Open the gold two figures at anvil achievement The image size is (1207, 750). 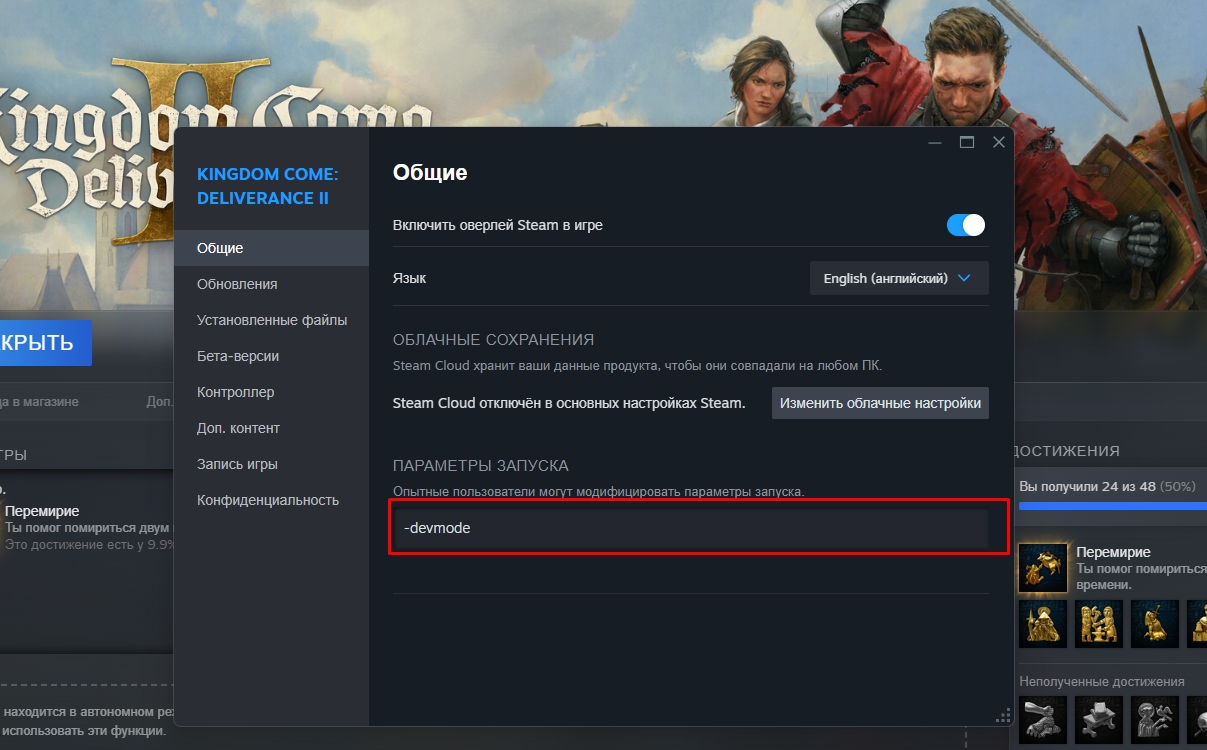pos(1099,624)
